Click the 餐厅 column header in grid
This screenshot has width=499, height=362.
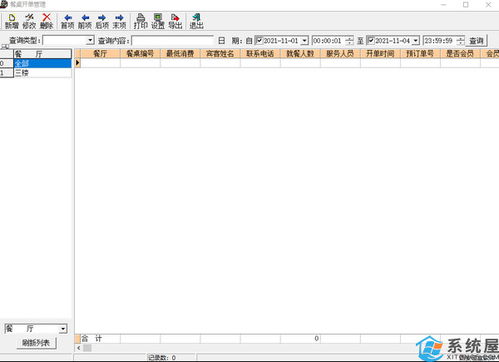pos(100,53)
